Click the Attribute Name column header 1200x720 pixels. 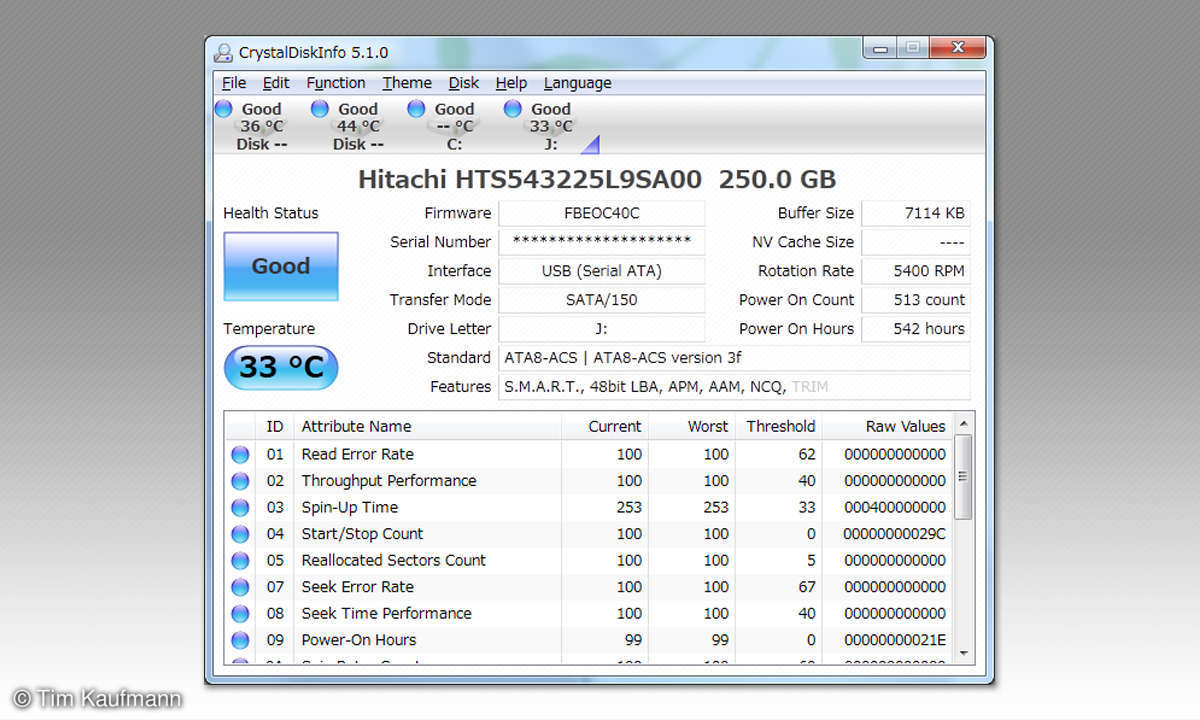[427, 426]
